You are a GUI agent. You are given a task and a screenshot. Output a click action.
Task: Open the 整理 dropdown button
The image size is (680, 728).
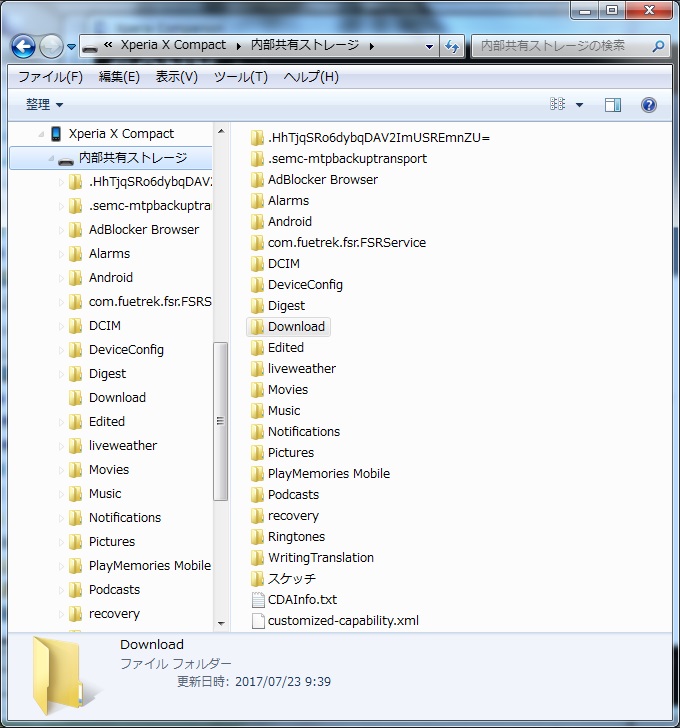(45, 104)
